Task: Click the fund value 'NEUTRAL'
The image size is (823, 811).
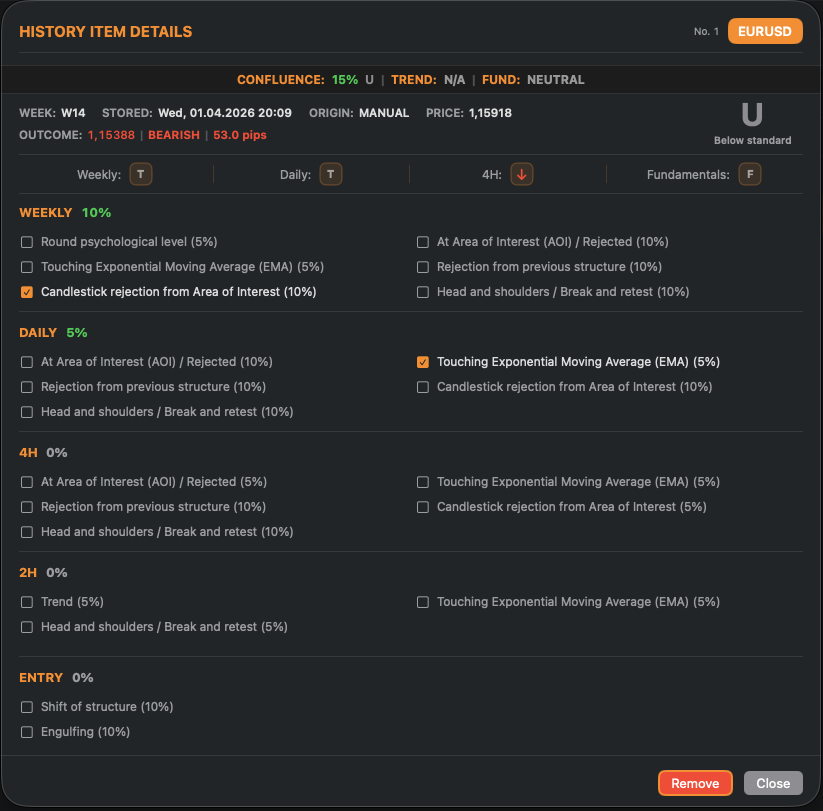Action: click(555, 80)
